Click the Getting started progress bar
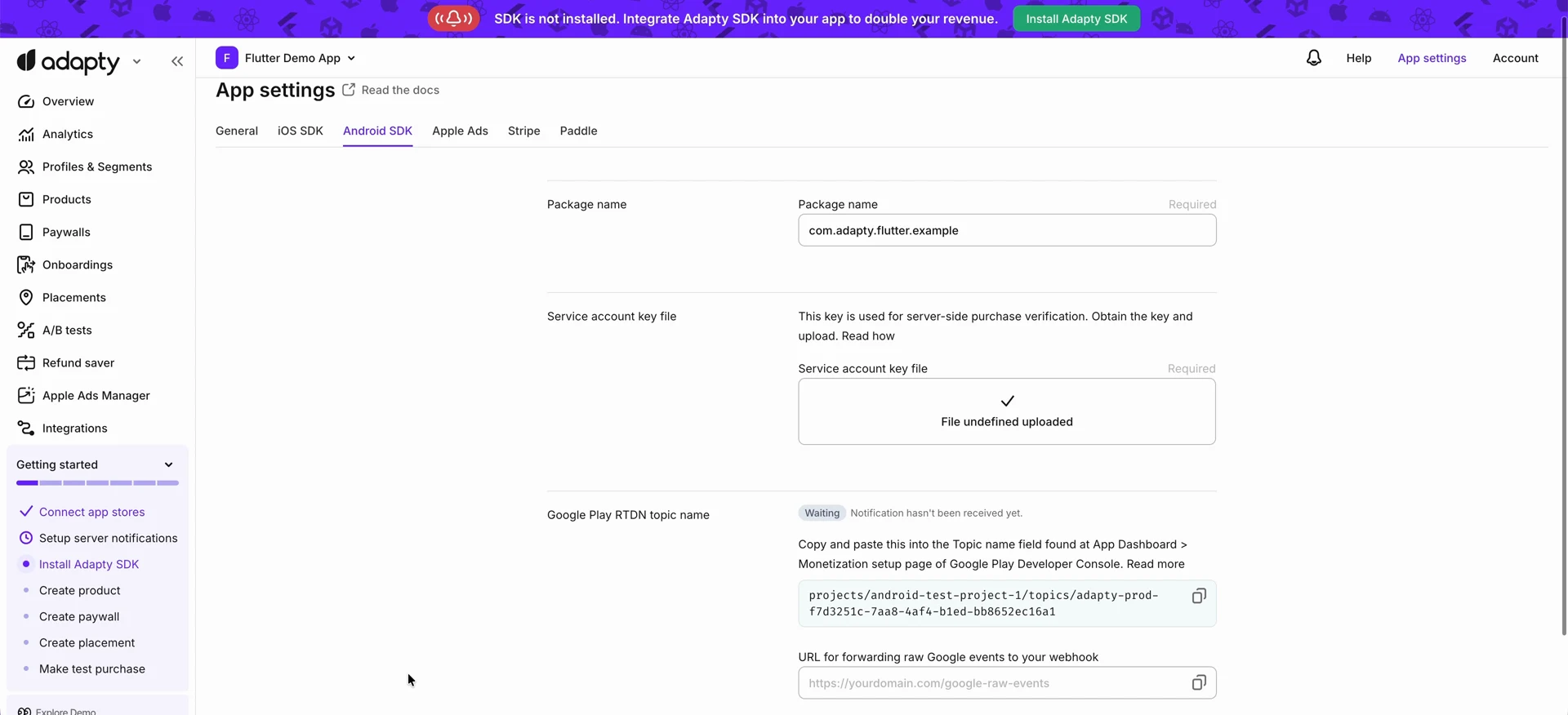The height and width of the screenshot is (715, 1568). tap(97, 483)
